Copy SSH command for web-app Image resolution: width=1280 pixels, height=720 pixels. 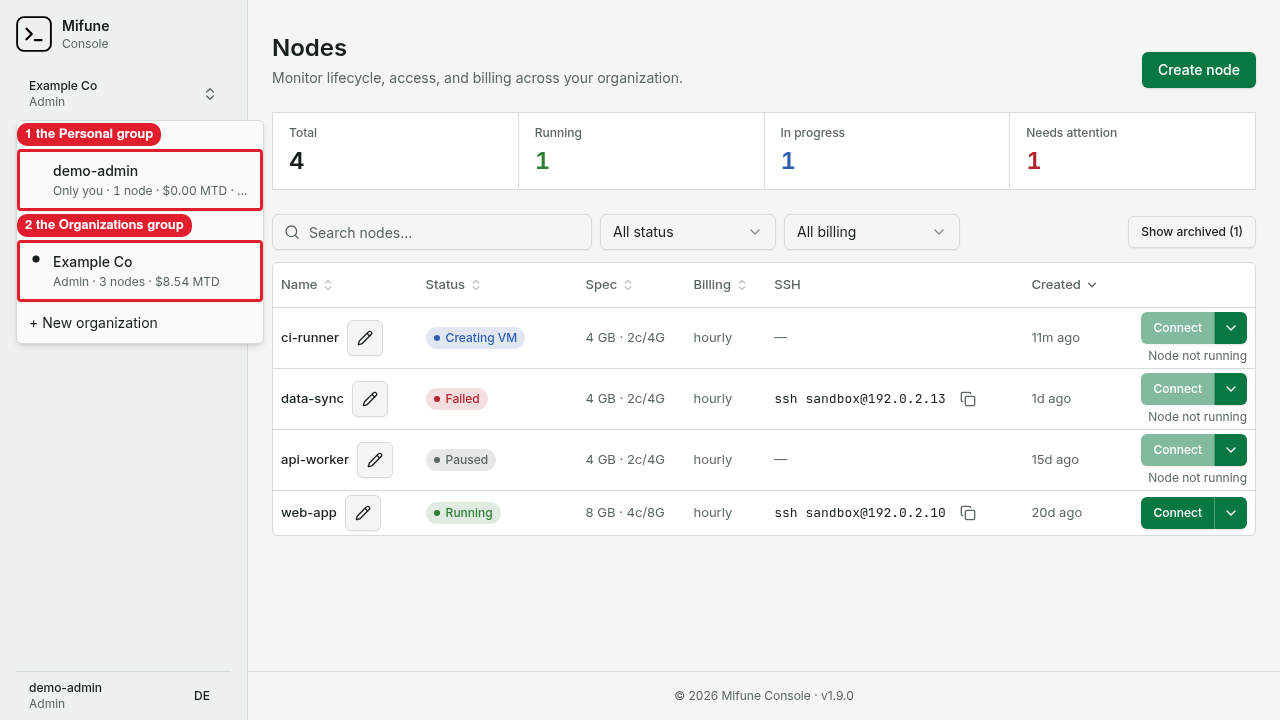pos(968,513)
